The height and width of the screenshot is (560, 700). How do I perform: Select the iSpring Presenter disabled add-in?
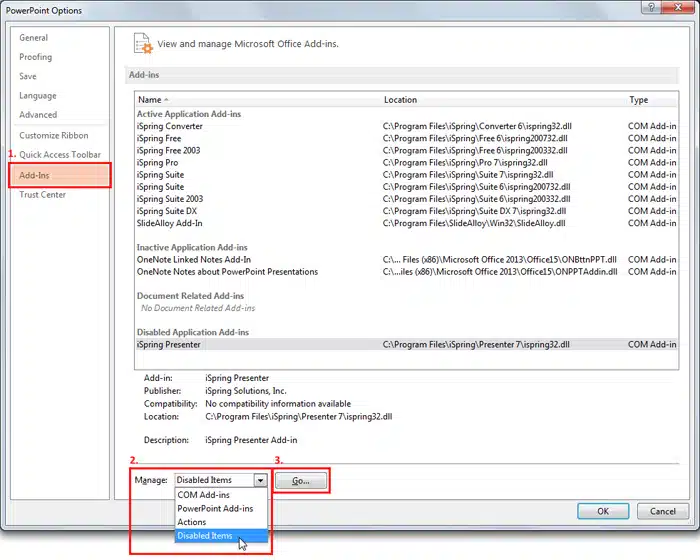pyautogui.click(x=407, y=344)
